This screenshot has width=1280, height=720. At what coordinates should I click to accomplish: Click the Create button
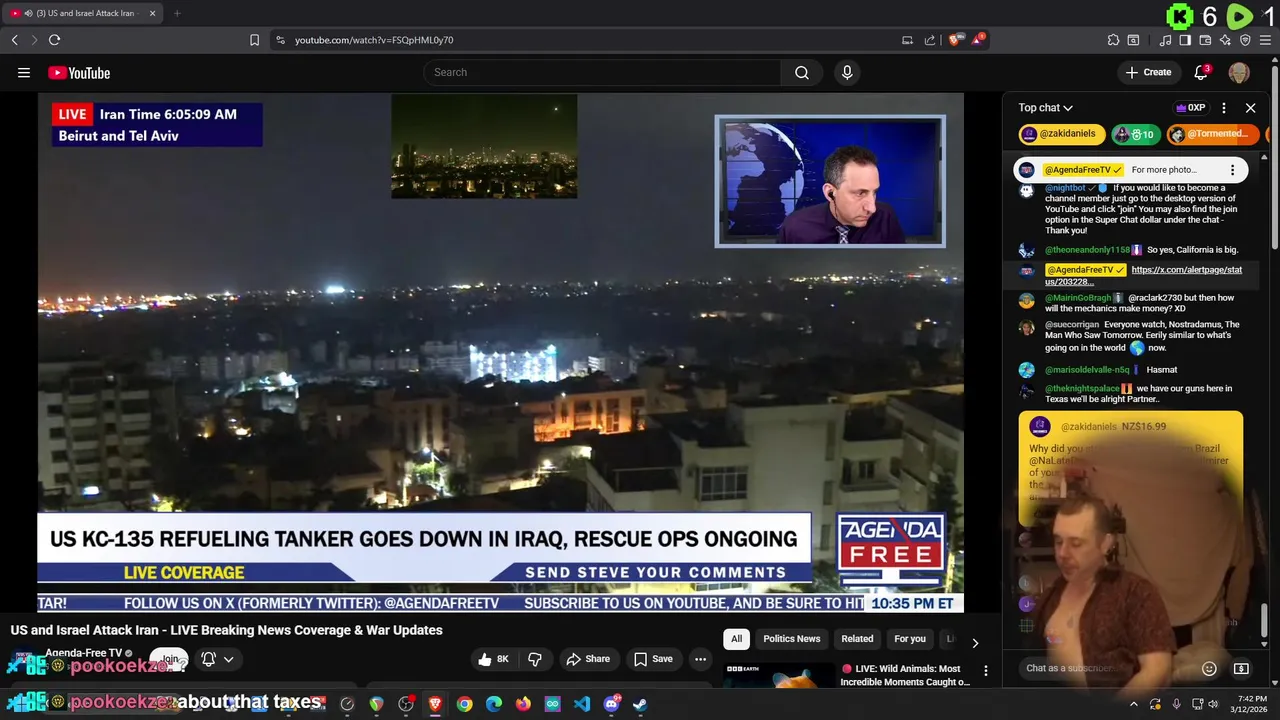1148,72
